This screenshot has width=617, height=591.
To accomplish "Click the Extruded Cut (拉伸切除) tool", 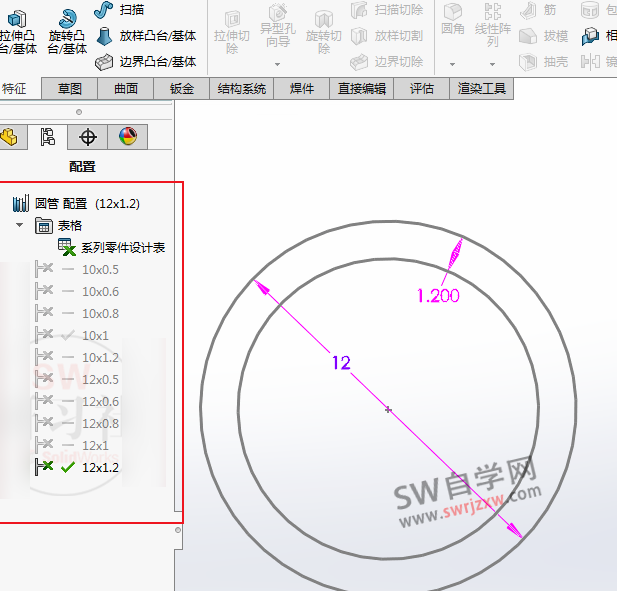I will click(x=232, y=33).
